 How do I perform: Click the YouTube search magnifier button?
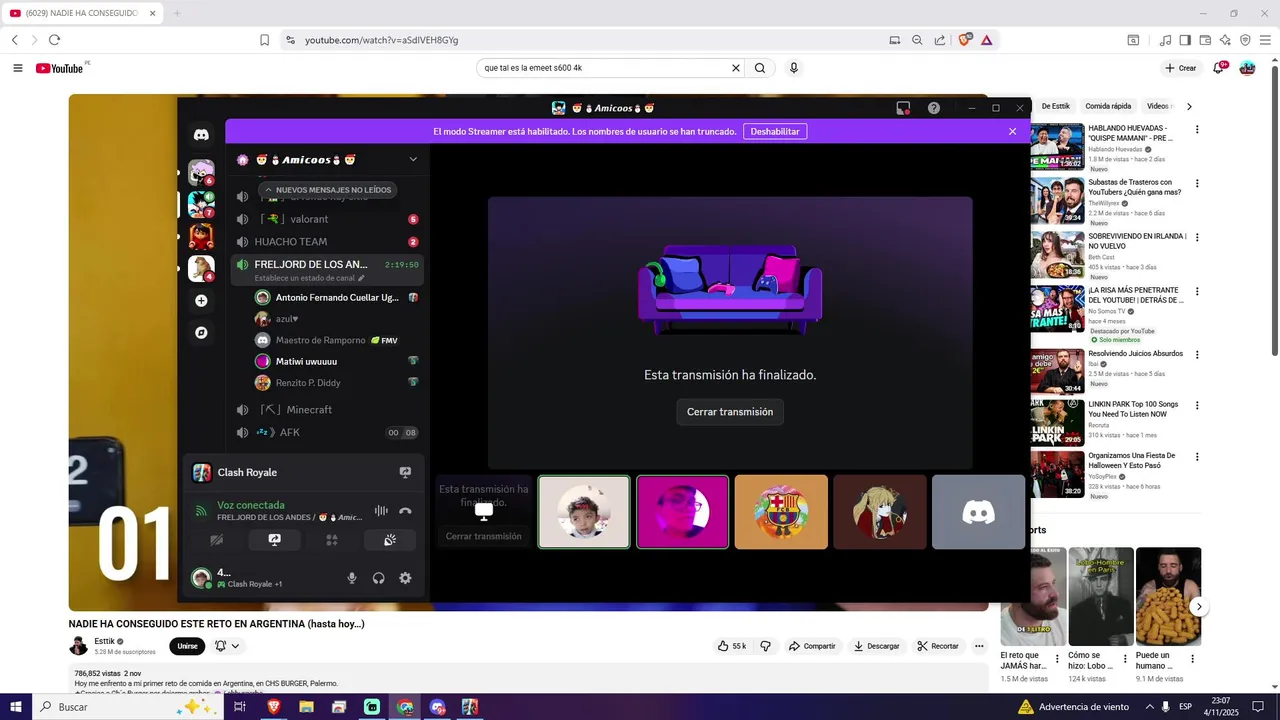760,68
